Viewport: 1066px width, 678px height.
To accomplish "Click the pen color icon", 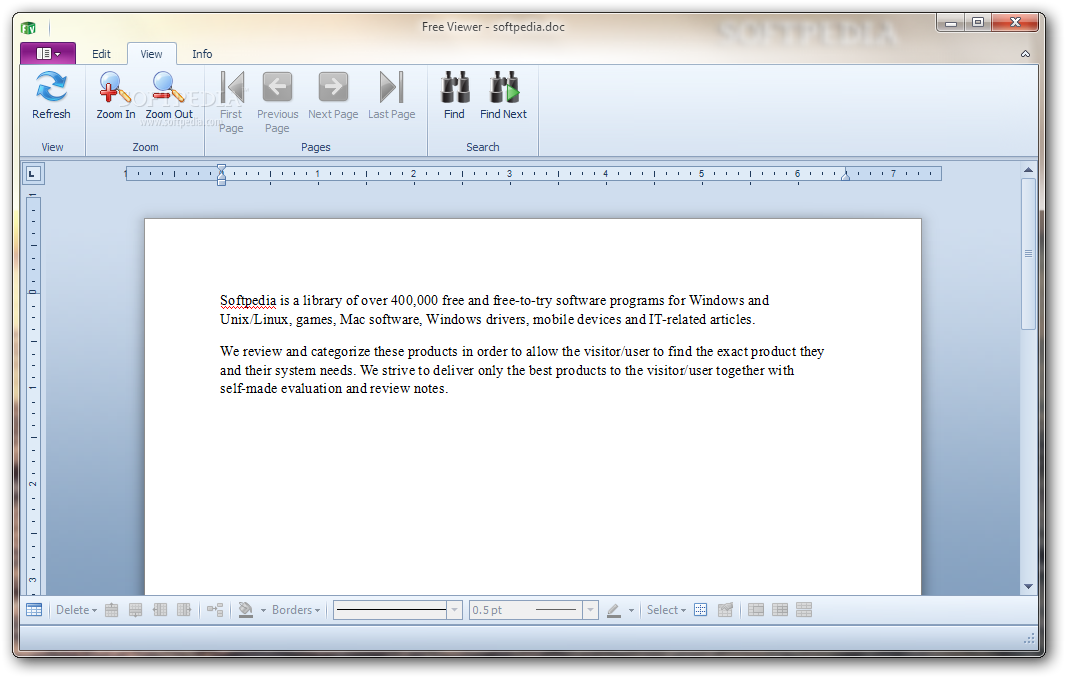I will [x=614, y=610].
